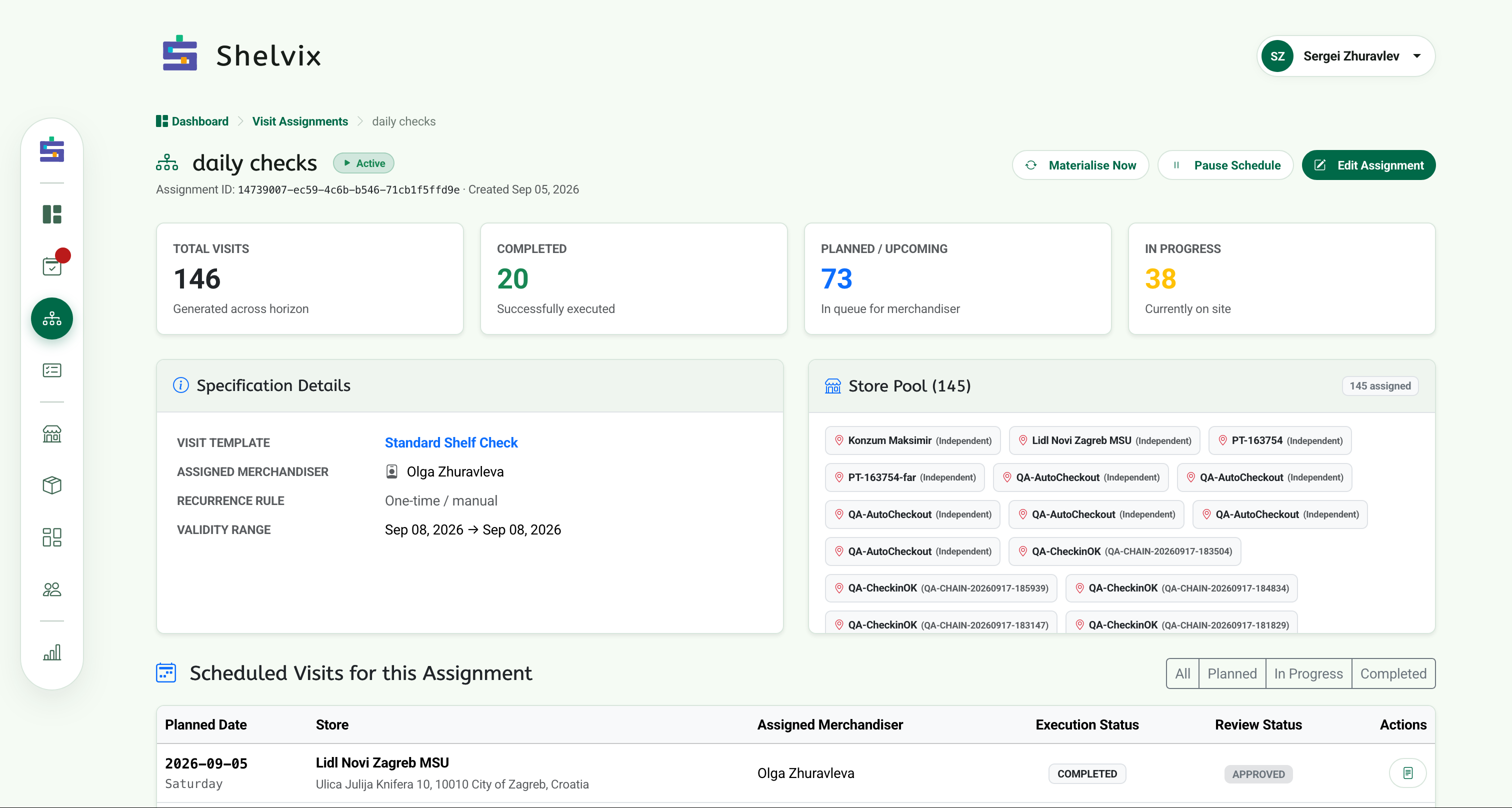1512x808 pixels.
Task: Click the Store column header
Action: pos(332,724)
